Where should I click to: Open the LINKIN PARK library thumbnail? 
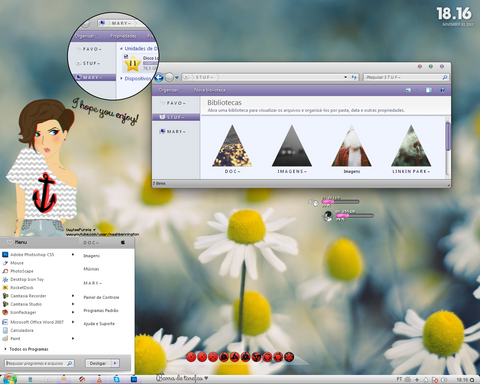pyautogui.click(x=411, y=149)
